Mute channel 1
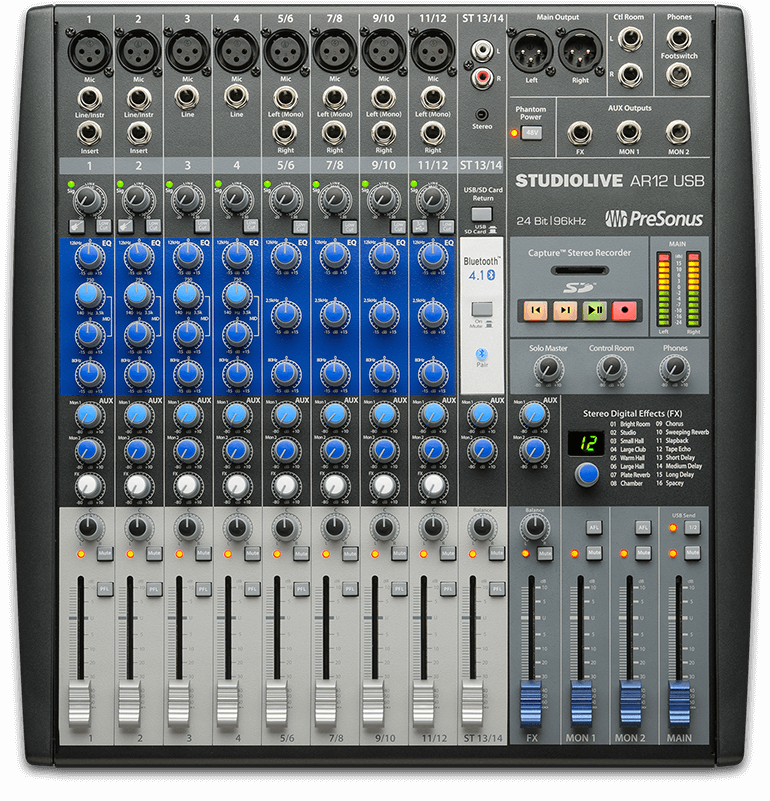This screenshot has height=801, width=770. pos(105,554)
